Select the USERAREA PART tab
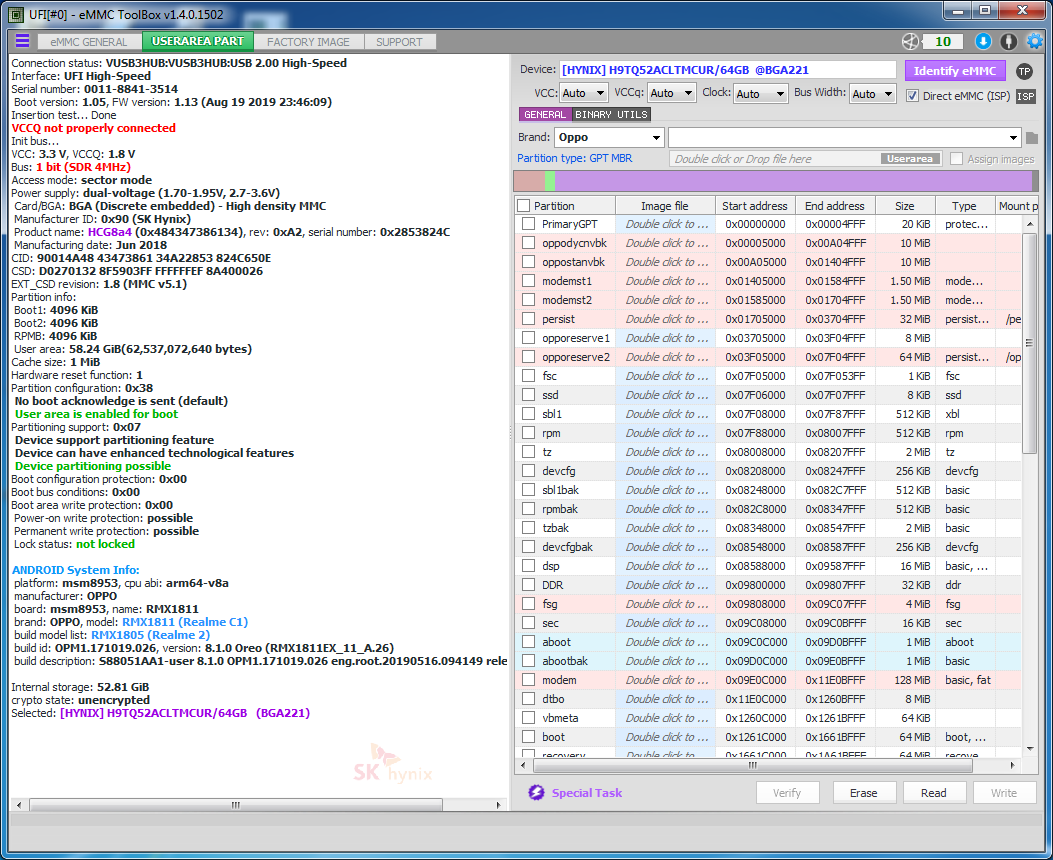Screen dimensions: 1053x860 [x=197, y=41]
